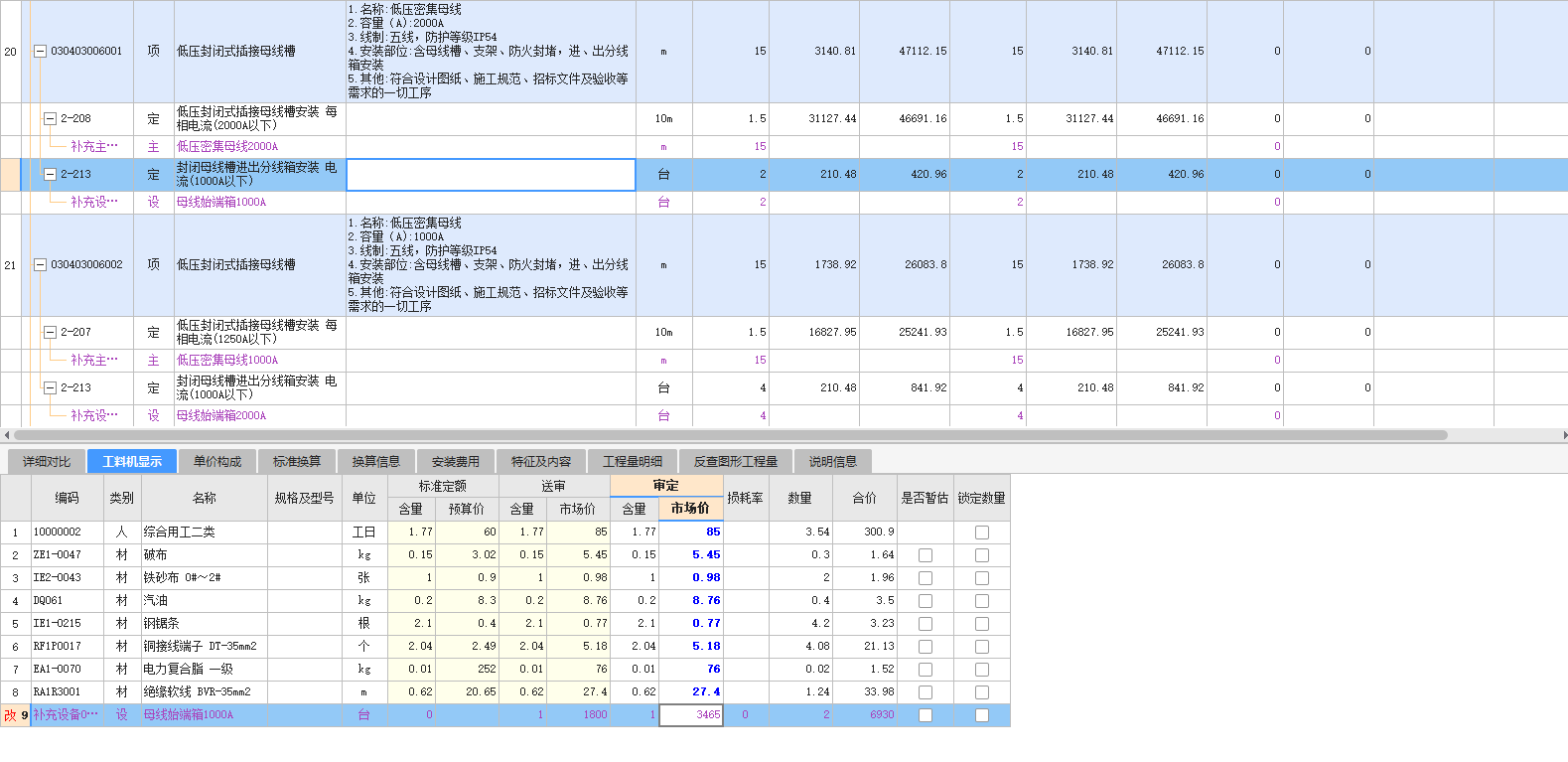Open the 说明信息 tab
Image resolution: width=1568 pixels, height=762 pixels.
[x=833, y=461]
